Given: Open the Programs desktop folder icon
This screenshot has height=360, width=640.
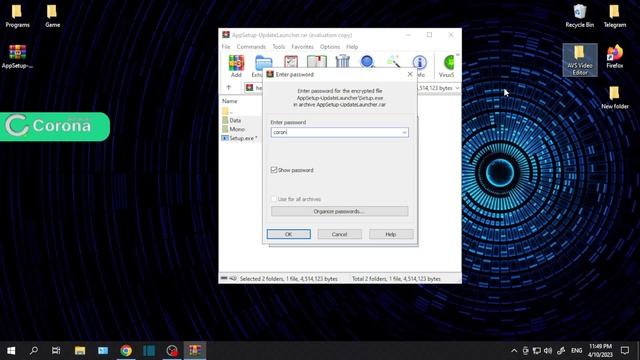Looking at the screenshot, I should [x=17, y=16].
